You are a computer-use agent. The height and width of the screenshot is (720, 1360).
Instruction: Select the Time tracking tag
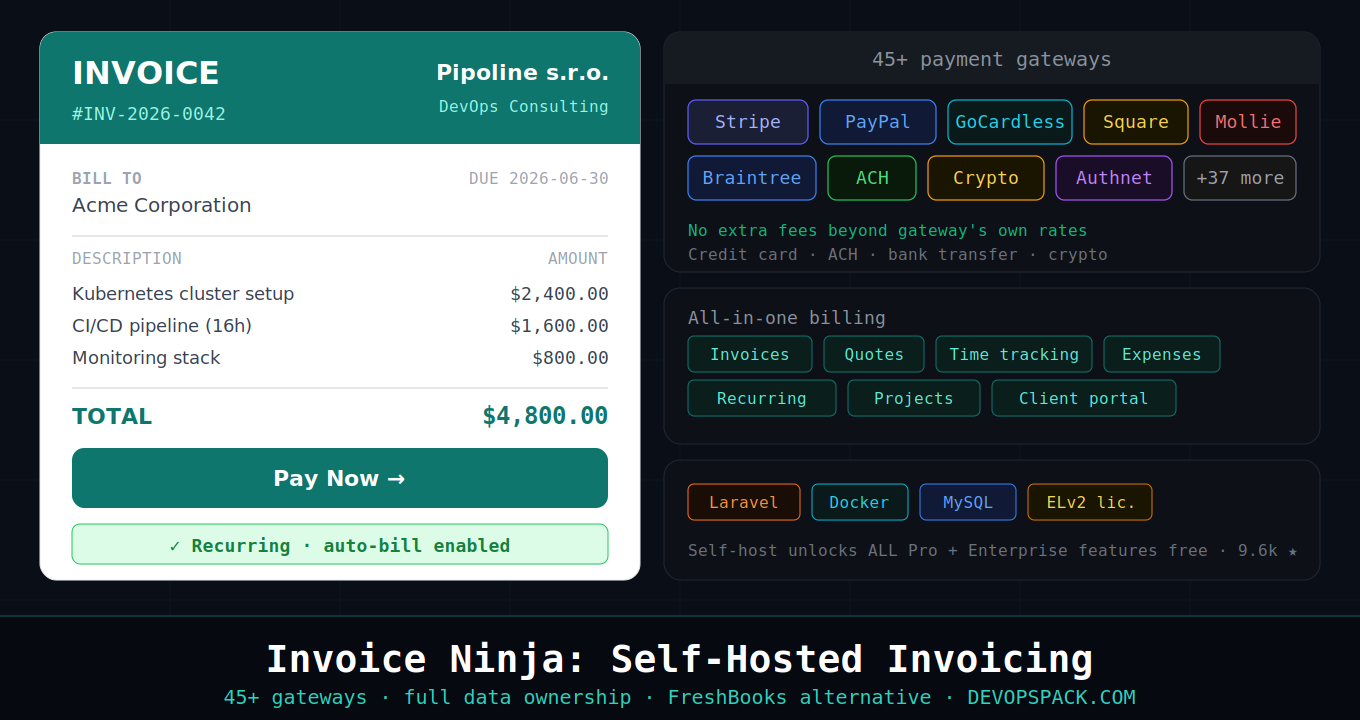tap(1014, 354)
